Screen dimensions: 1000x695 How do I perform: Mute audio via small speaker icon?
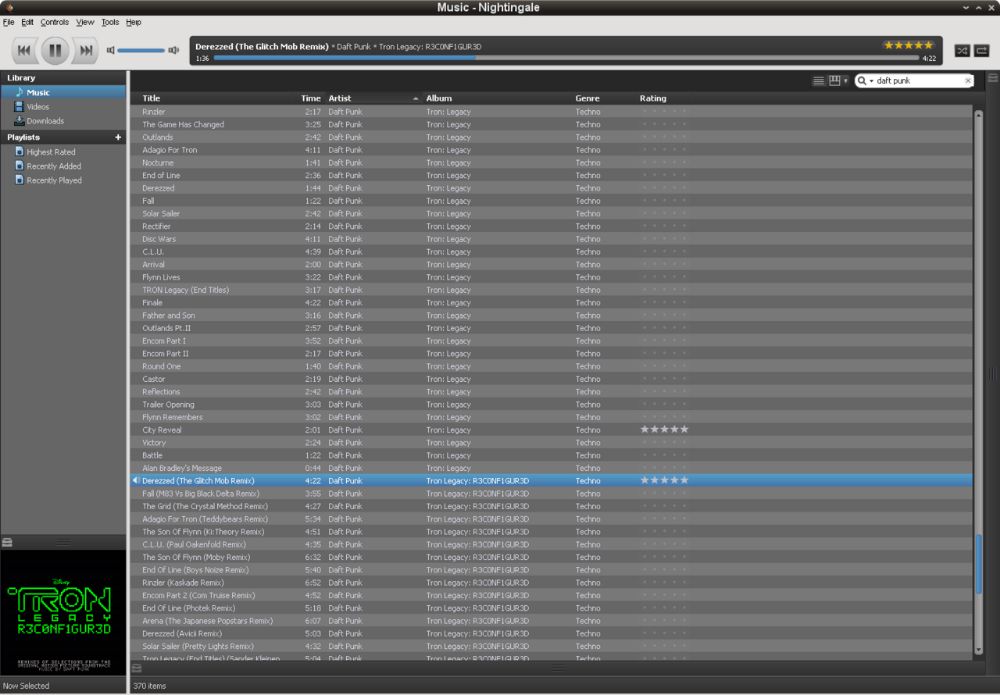point(110,50)
